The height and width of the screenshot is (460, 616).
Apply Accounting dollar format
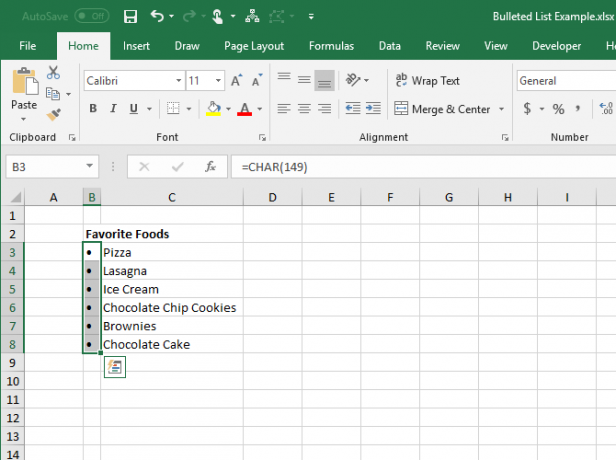click(527, 108)
